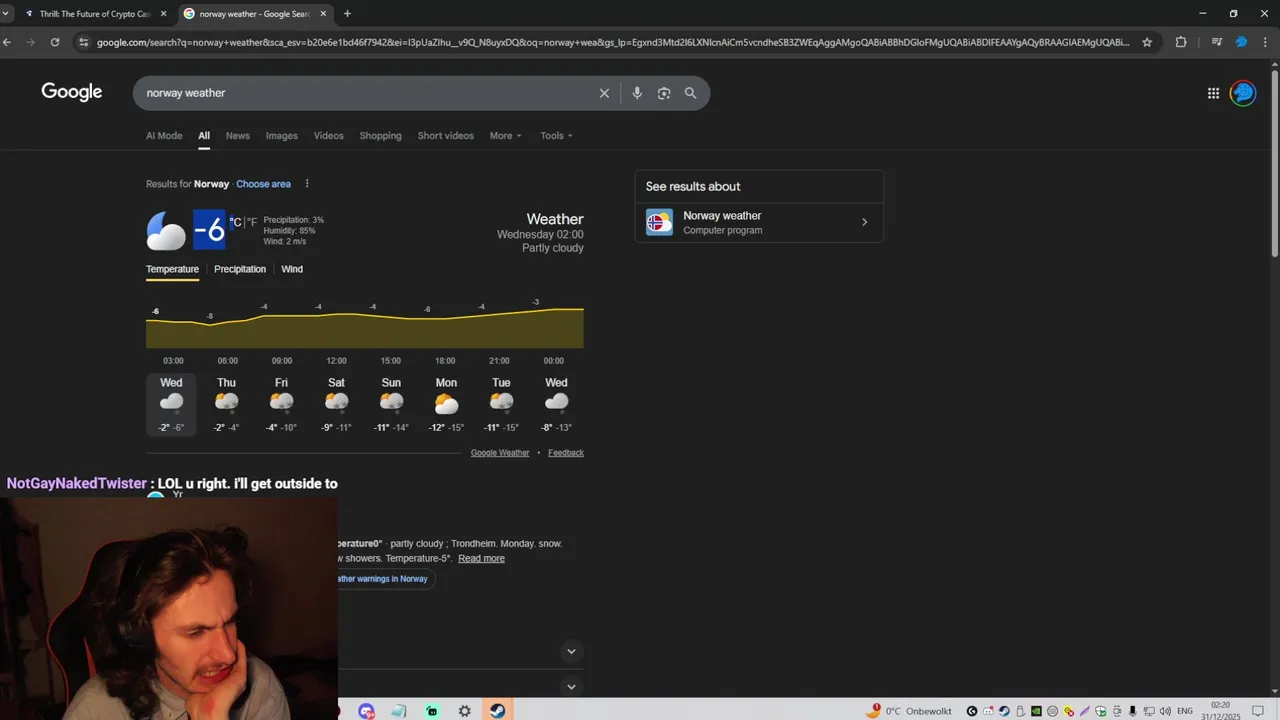
Task: View site information icon in address bar
Action: point(84,42)
